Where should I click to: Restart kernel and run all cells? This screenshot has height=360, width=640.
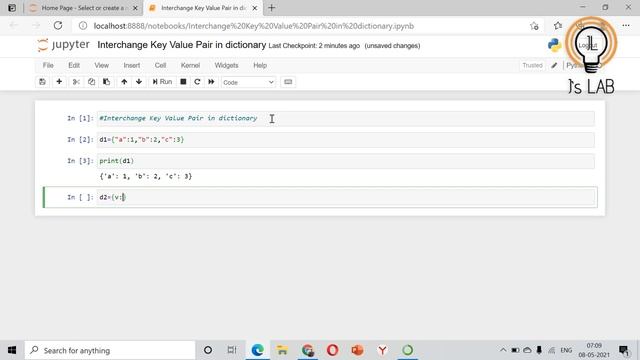[211, 82]
